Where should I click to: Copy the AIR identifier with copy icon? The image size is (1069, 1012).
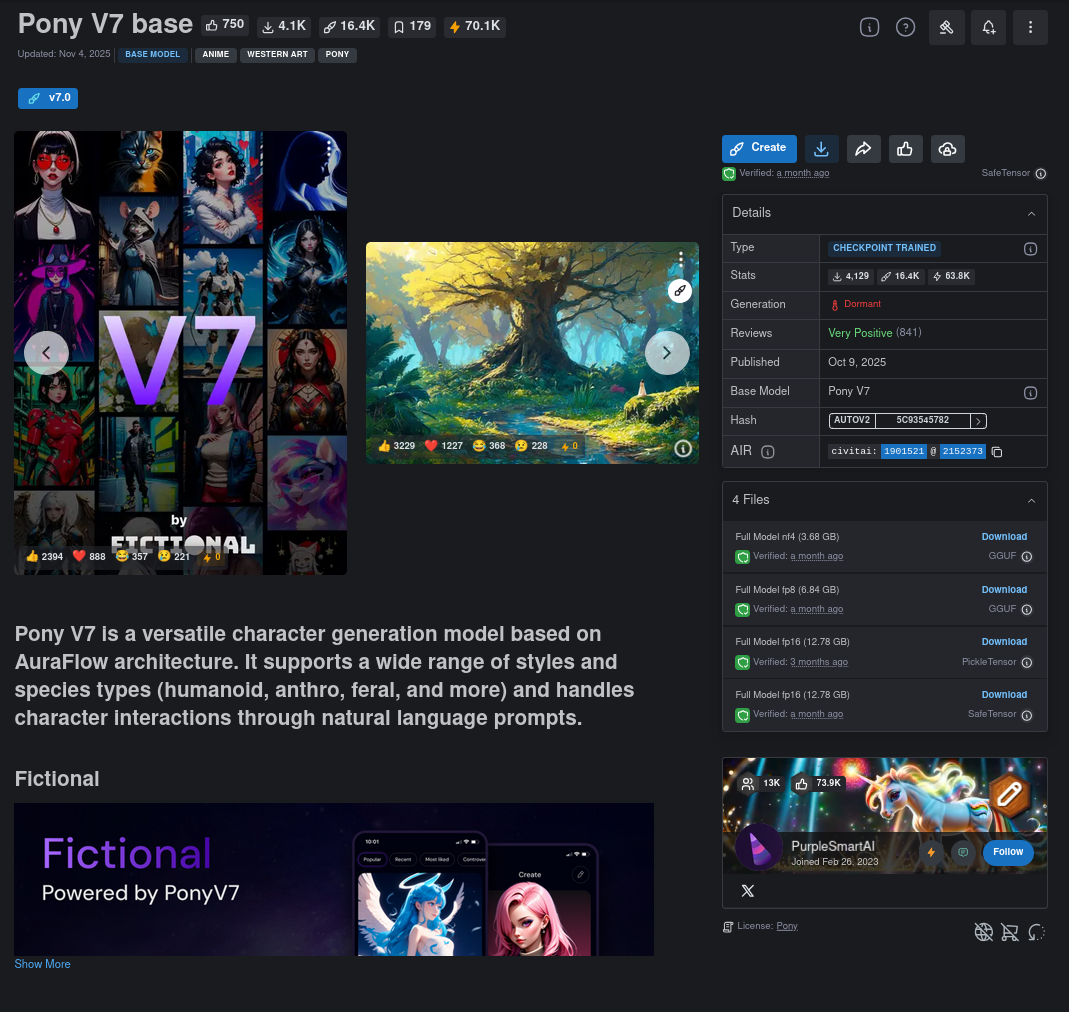pos(997,451)
